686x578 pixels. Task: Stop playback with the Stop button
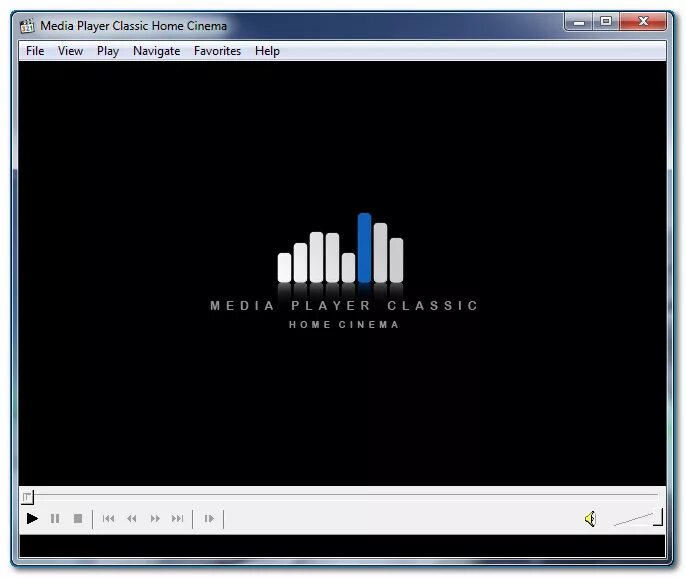[x=78, y=518]
